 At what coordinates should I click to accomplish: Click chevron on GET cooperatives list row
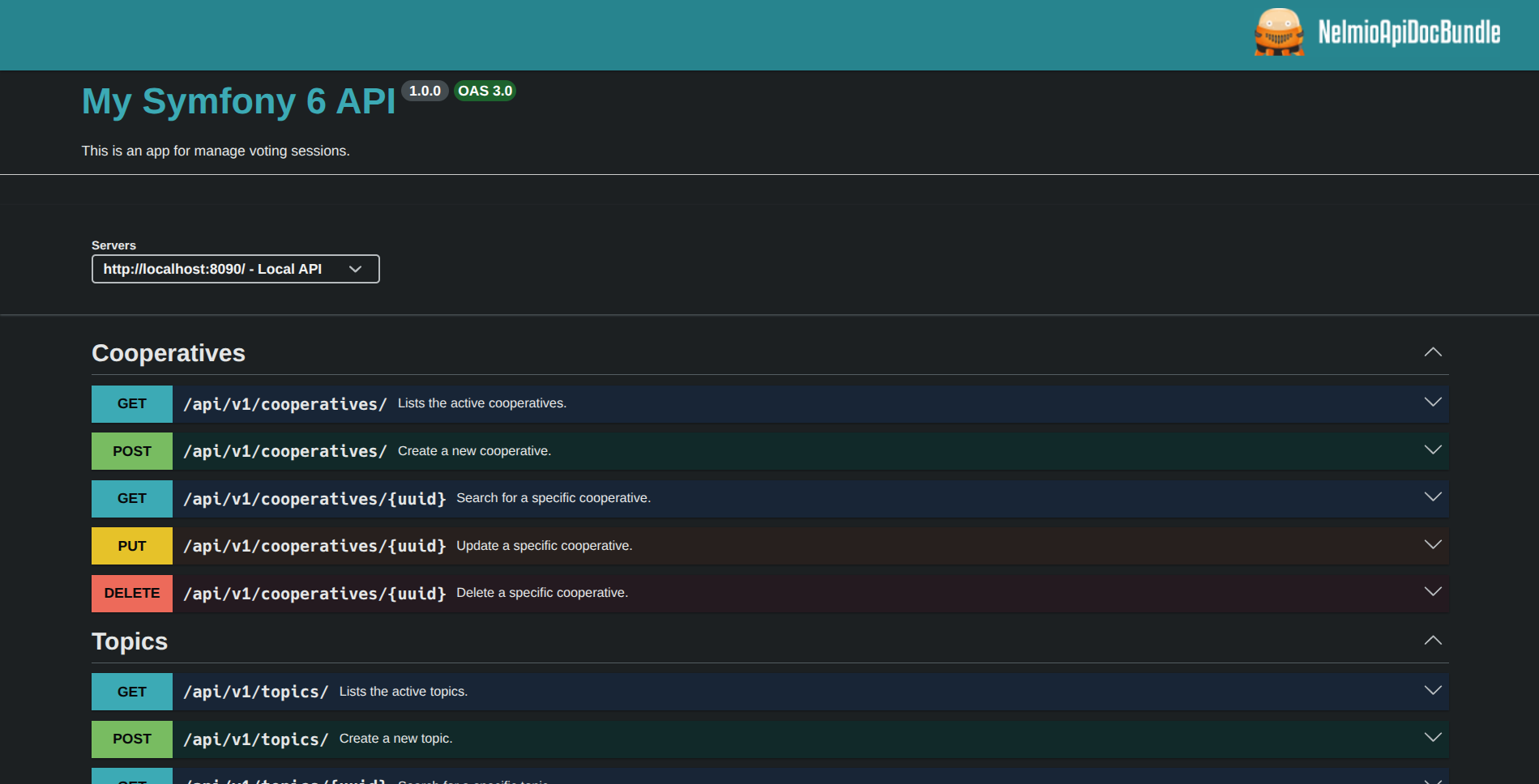(1432, 403)
